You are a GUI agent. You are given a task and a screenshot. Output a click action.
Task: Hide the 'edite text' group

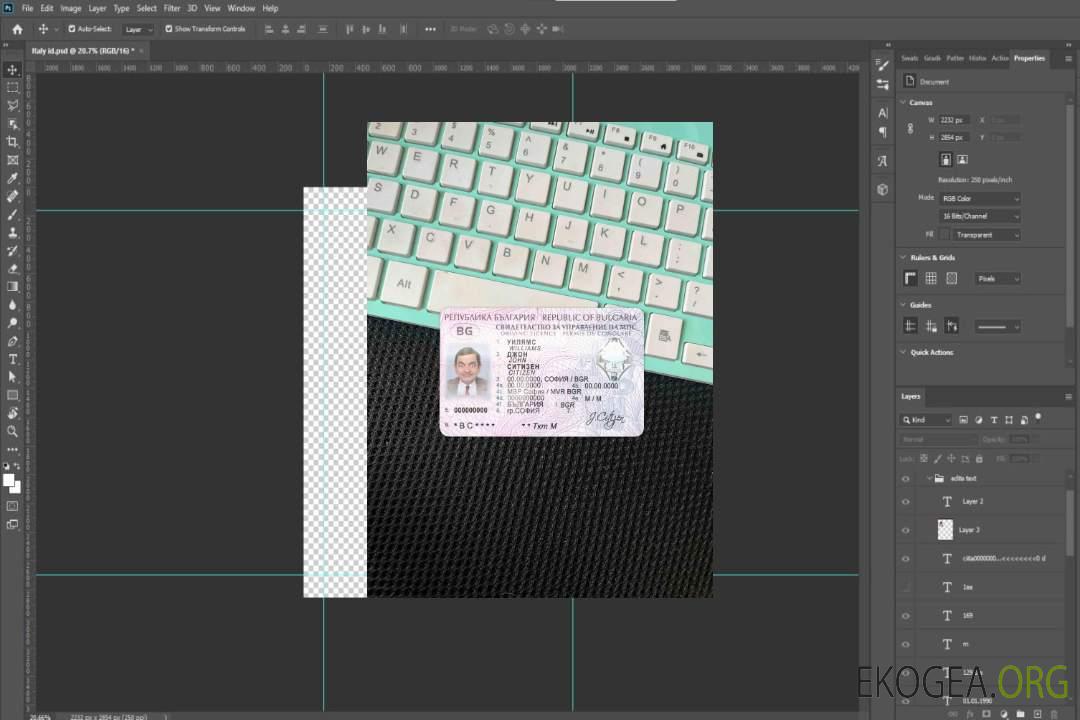pyautogui.click(x=906, y=479)
